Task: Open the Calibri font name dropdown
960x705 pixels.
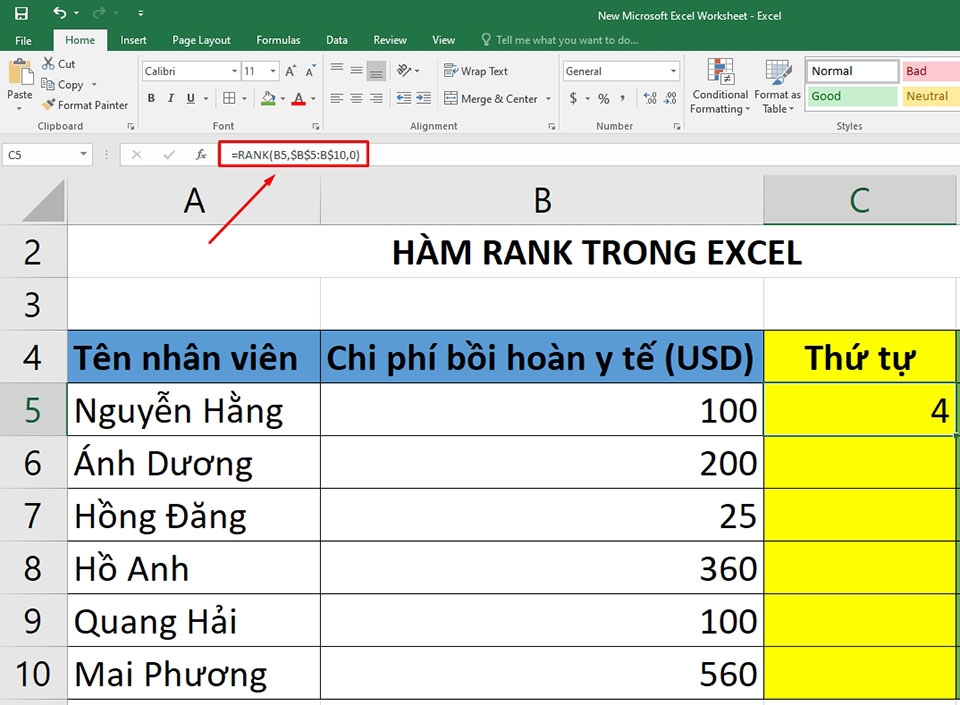Action: click(x=189, y=71)
